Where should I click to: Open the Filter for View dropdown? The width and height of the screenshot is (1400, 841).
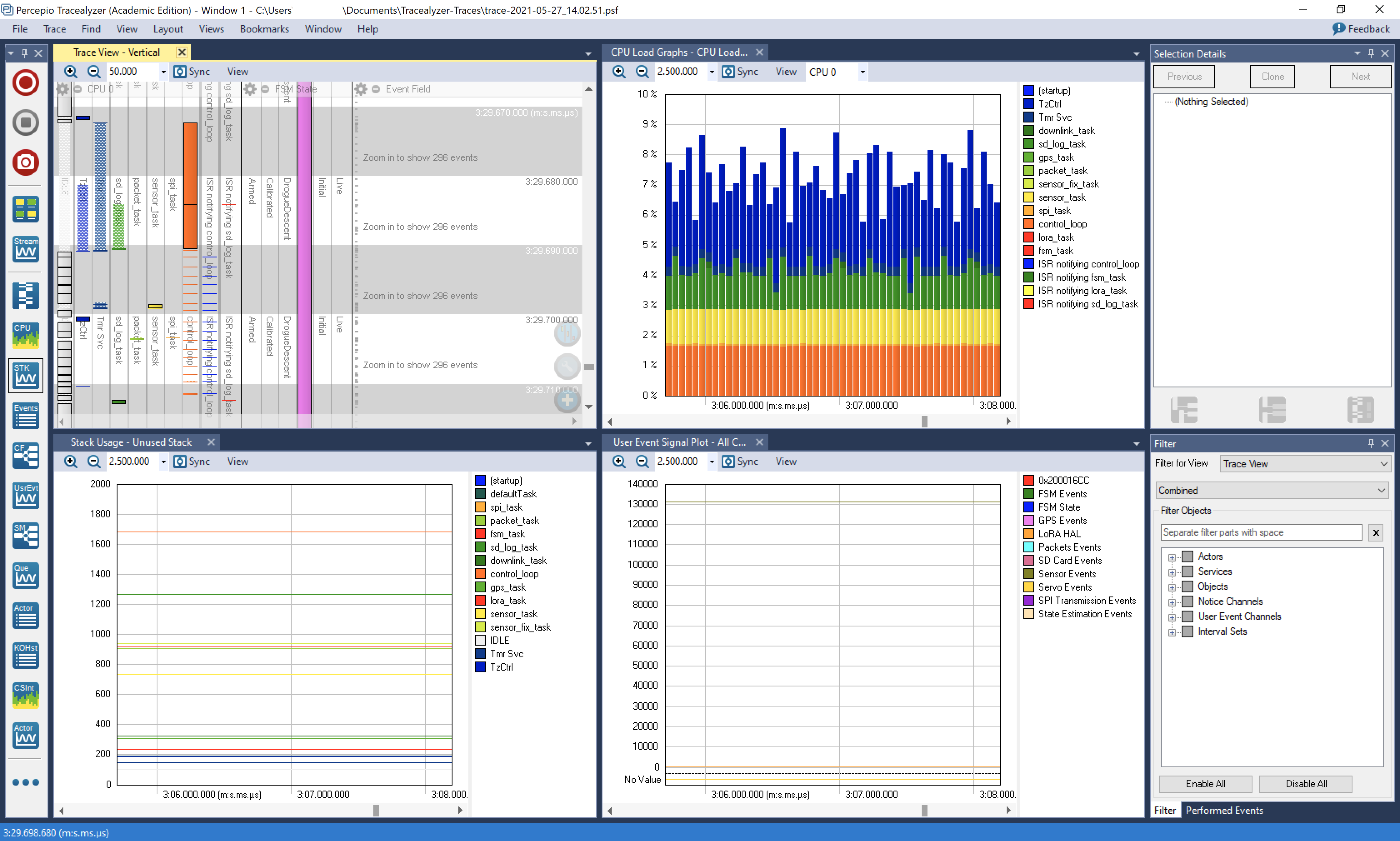1304,464
